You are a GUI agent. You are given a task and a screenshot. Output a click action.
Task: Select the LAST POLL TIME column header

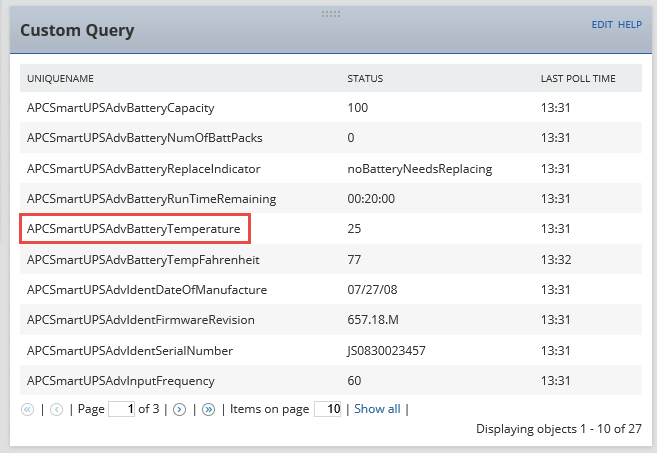point(578,78)
